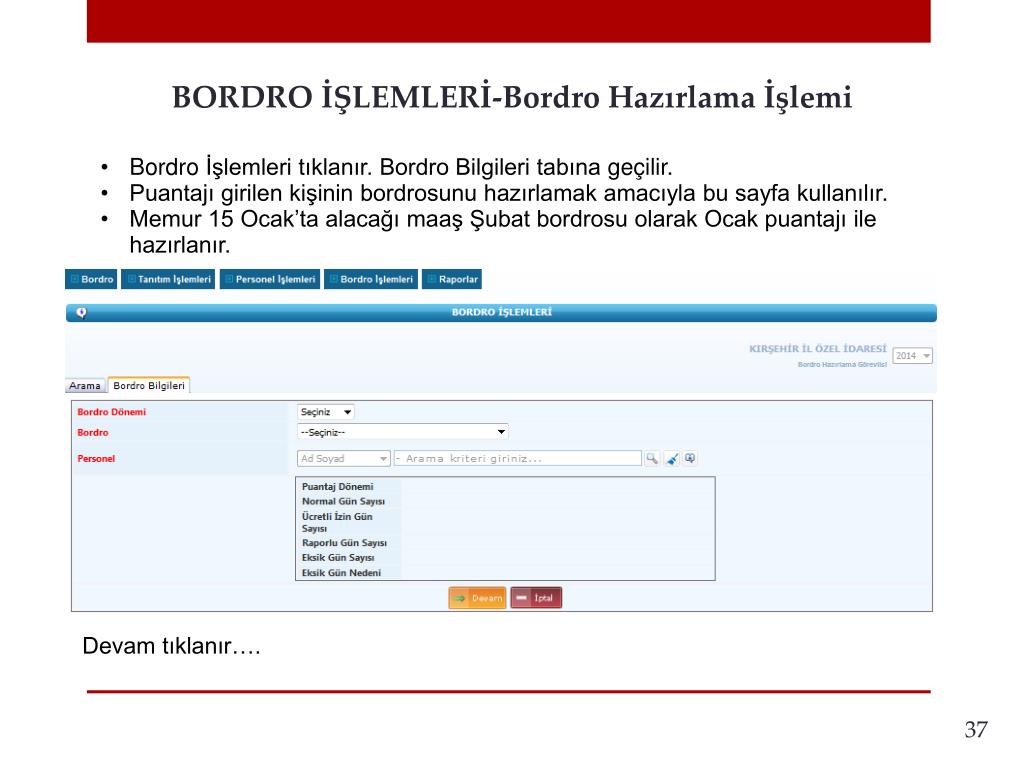Open the 2014 year dropdown
The width and height of the screenshot is (1023, 767).
(x=912, y=355)
